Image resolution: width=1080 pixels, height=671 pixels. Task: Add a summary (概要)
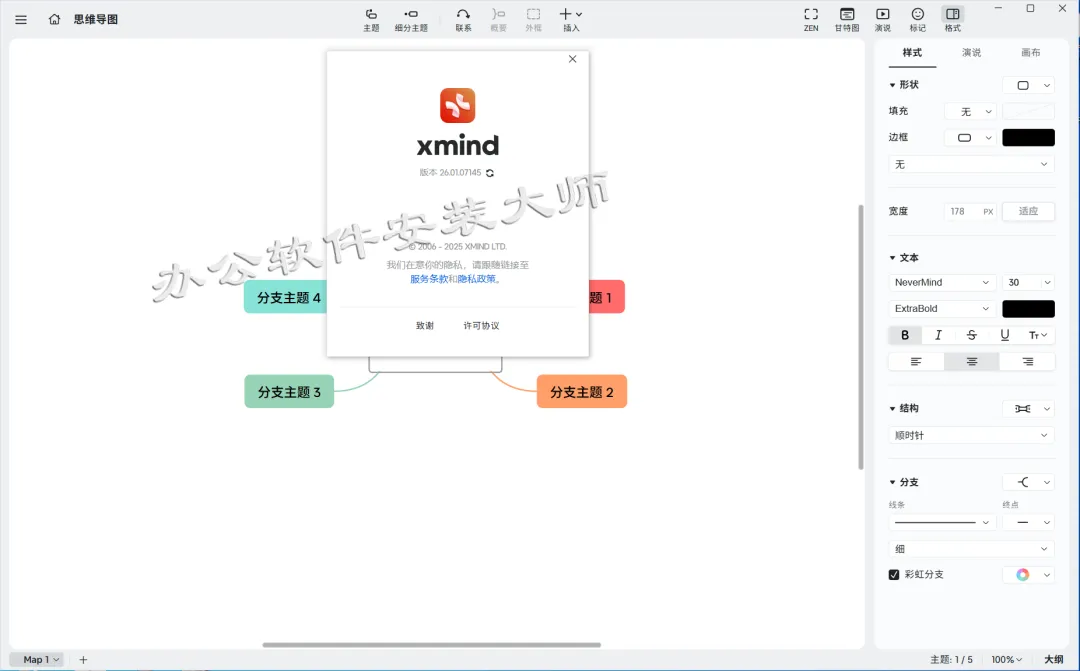point(499,20)
